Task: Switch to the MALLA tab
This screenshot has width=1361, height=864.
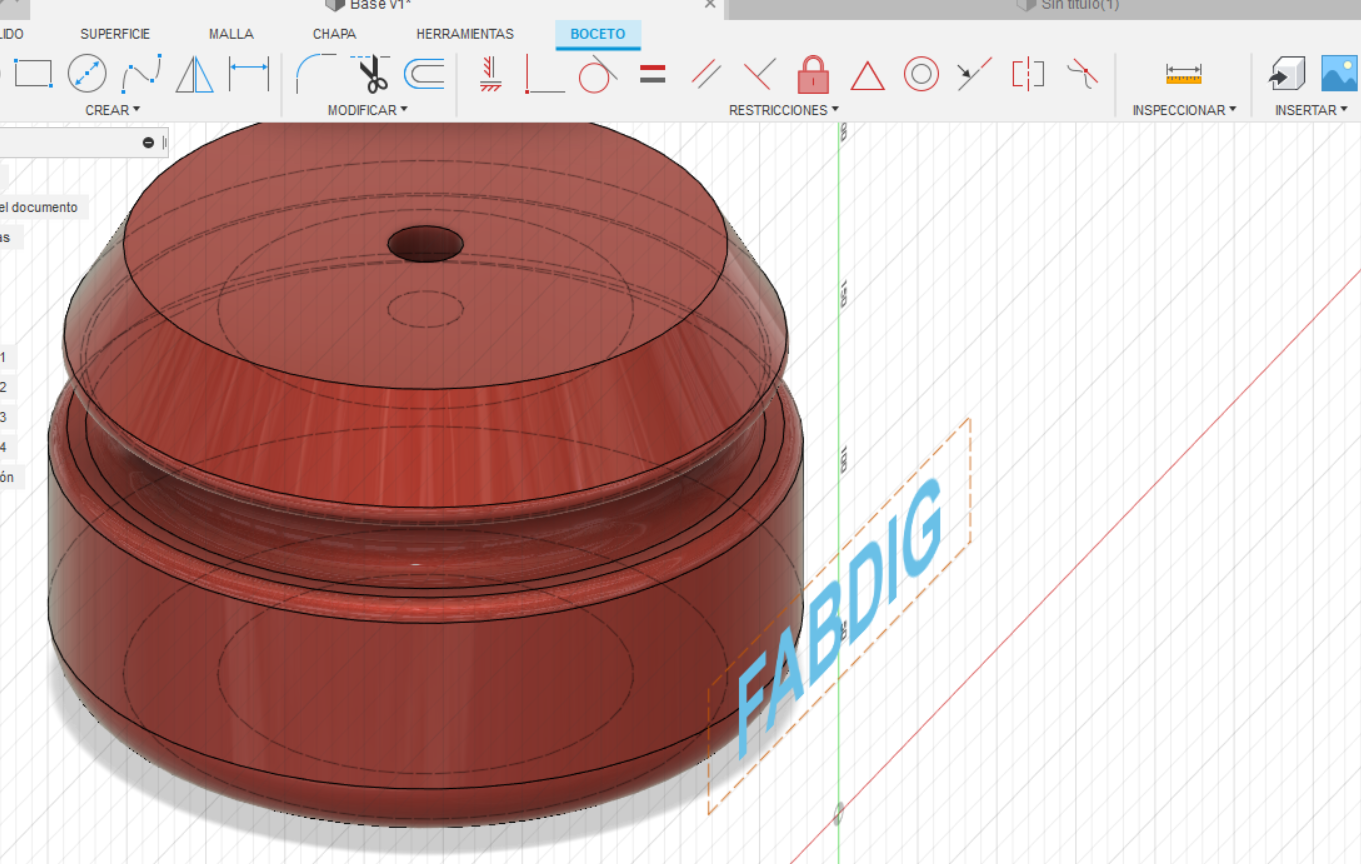Action: pos(231,34)
